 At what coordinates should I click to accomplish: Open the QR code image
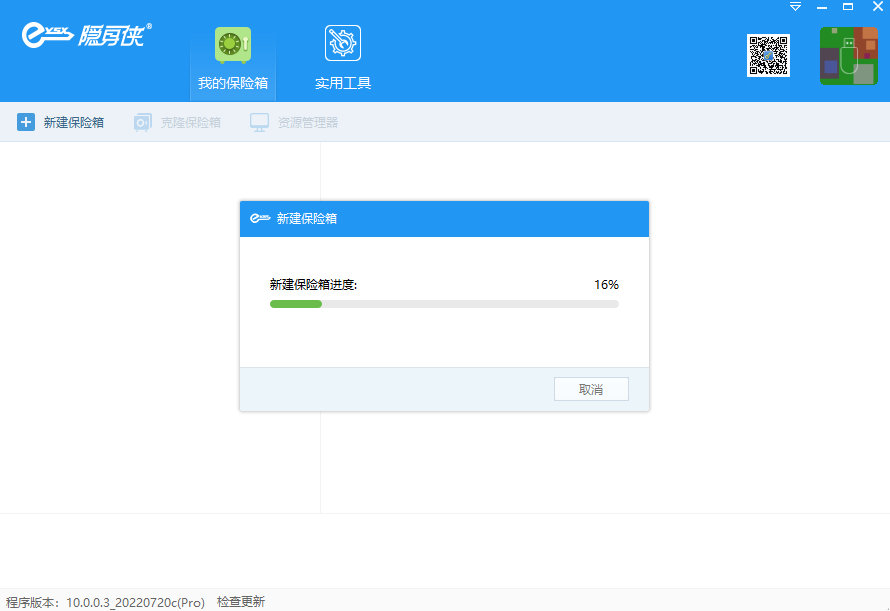(x=768, y=55)
